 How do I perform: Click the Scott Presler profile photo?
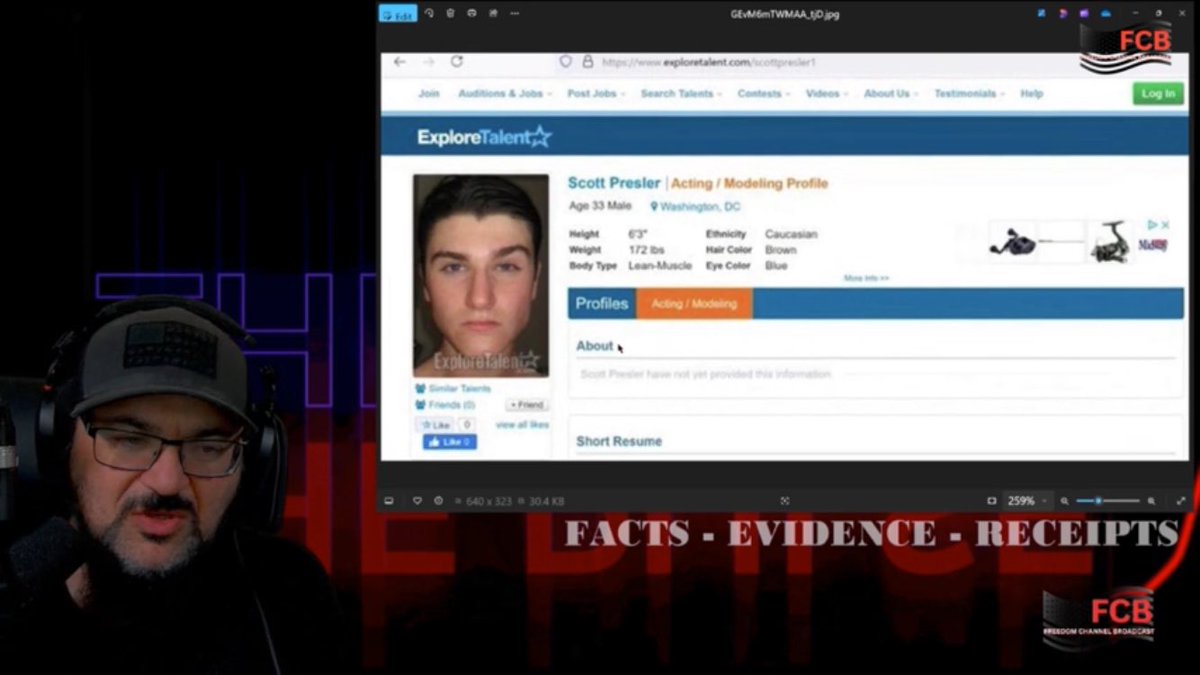click(481, 275)
